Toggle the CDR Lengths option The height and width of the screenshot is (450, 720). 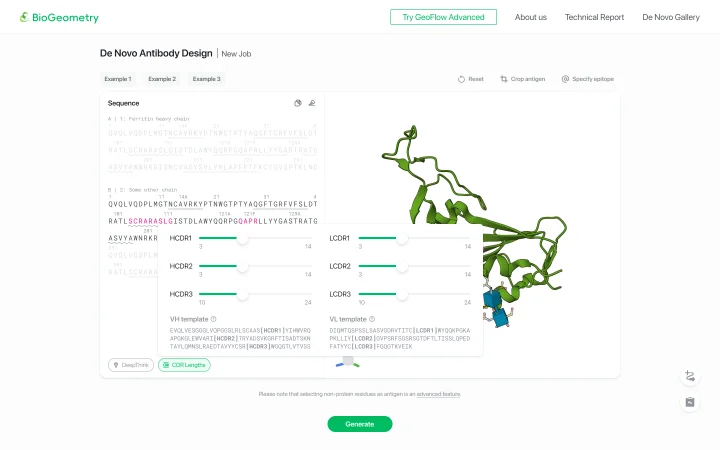pyautogui.click(x=184, y=365)
